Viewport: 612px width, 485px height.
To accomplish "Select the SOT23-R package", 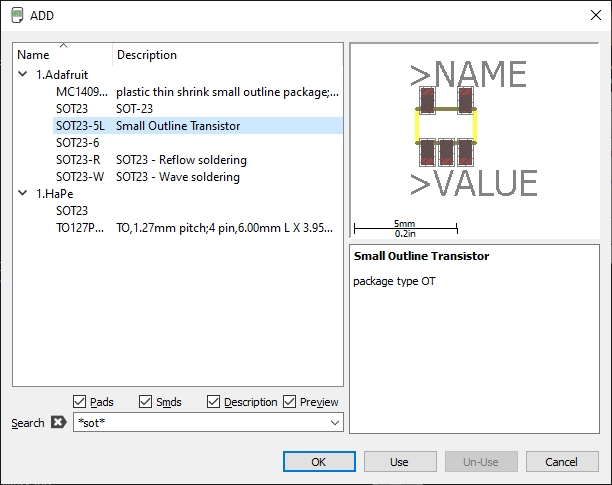I will pos(197,160).
